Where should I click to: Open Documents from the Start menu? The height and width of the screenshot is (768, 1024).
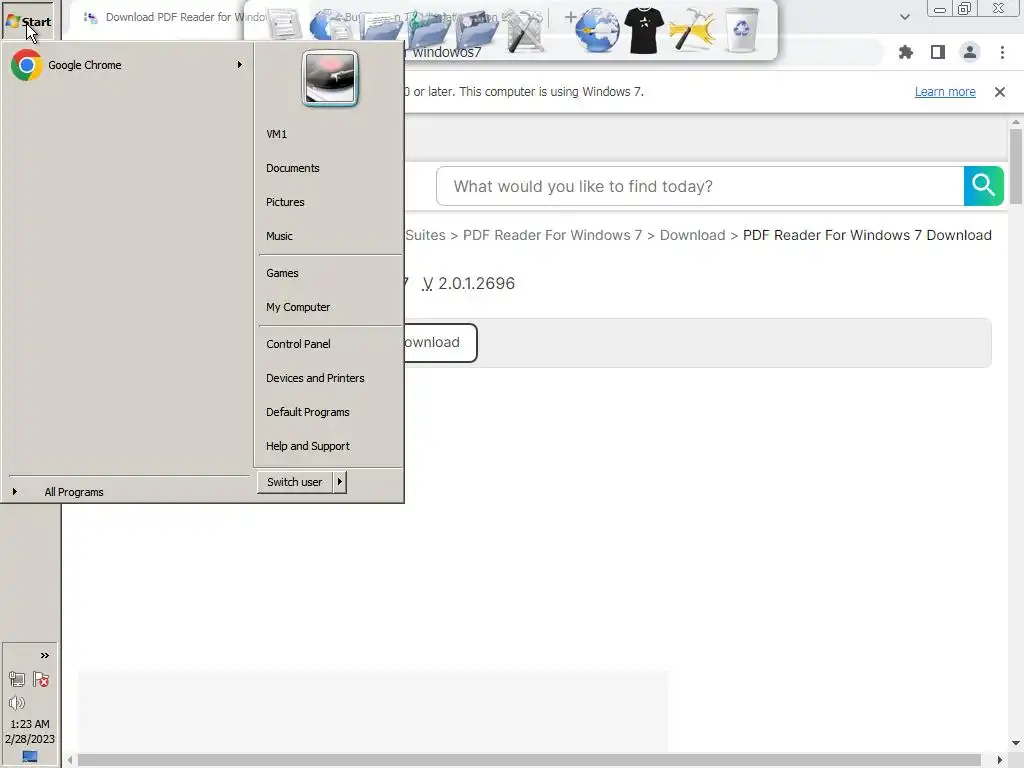(x=293, y=168)
